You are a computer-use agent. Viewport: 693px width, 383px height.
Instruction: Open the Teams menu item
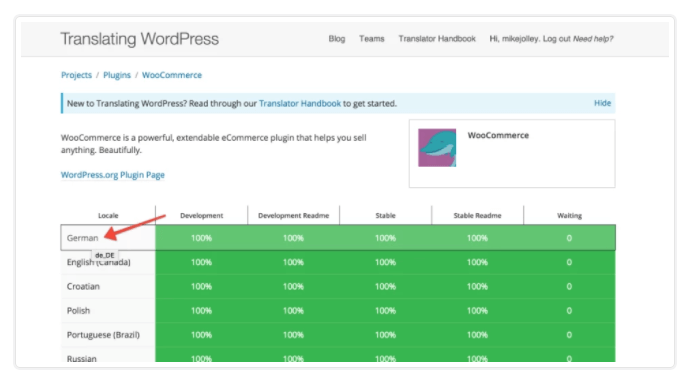pyautogui.click(x=371, y=39)
